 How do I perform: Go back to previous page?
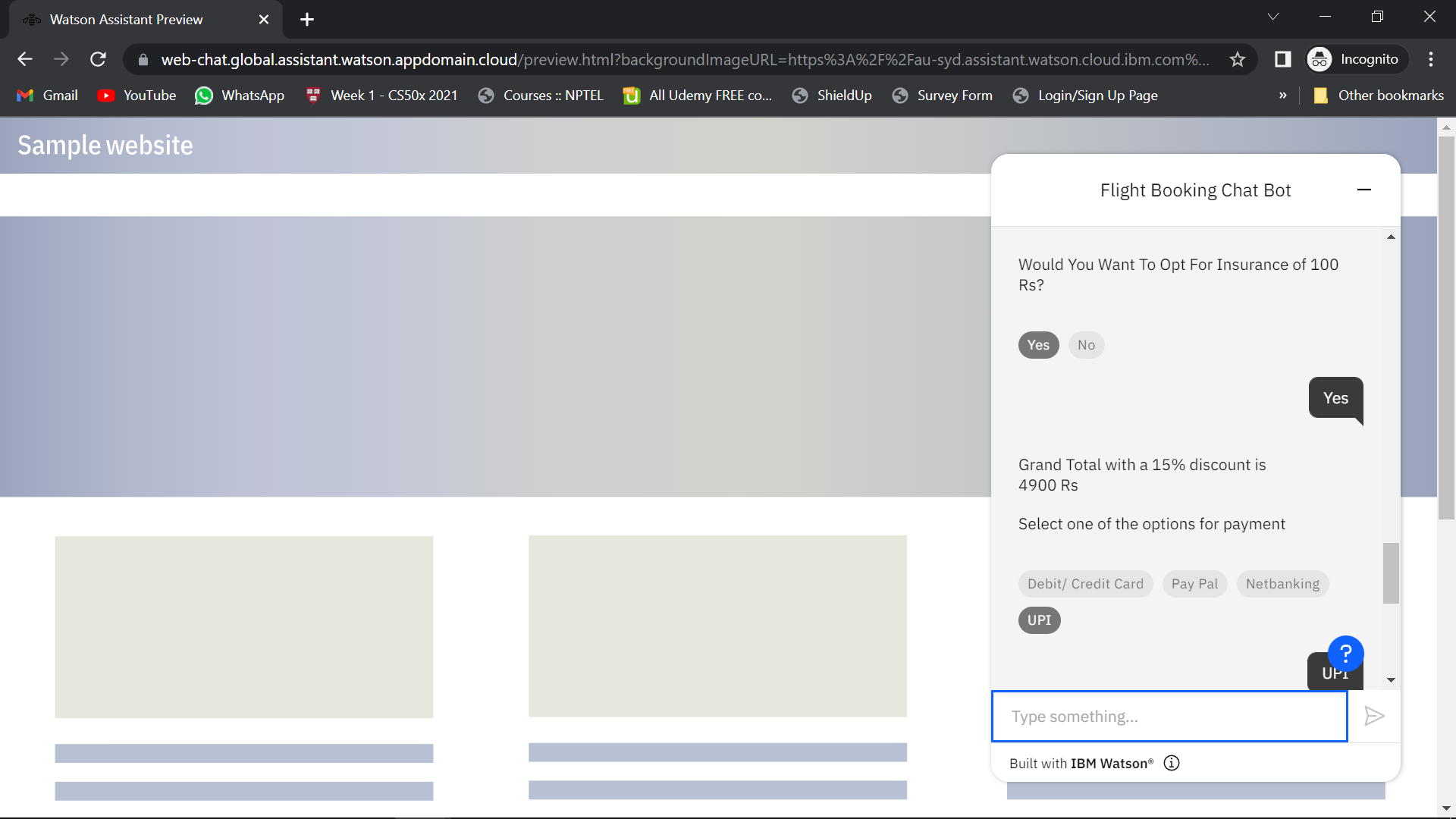click(25, 59)
